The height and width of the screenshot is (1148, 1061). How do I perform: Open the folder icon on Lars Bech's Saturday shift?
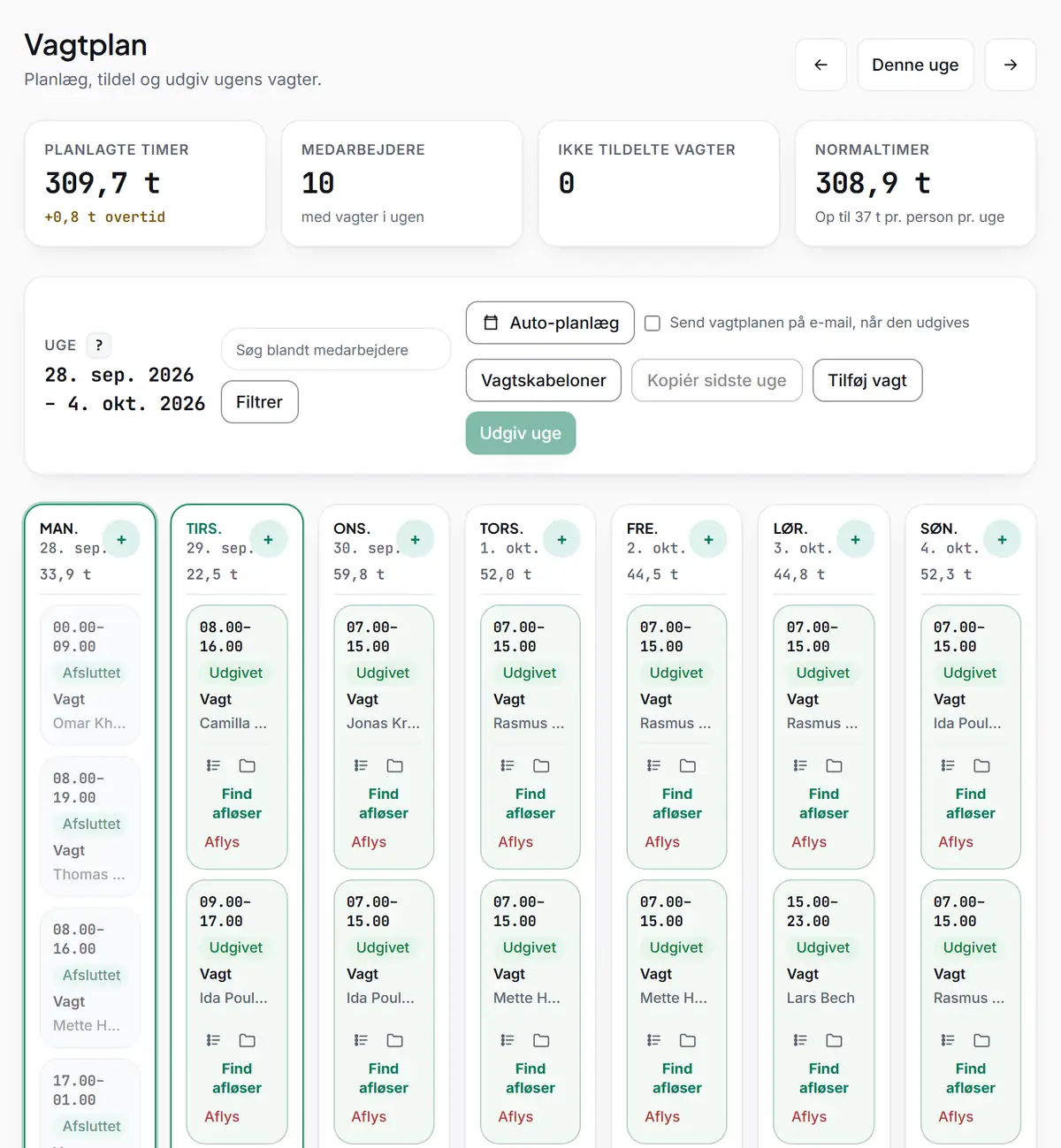coord(835,1040)
